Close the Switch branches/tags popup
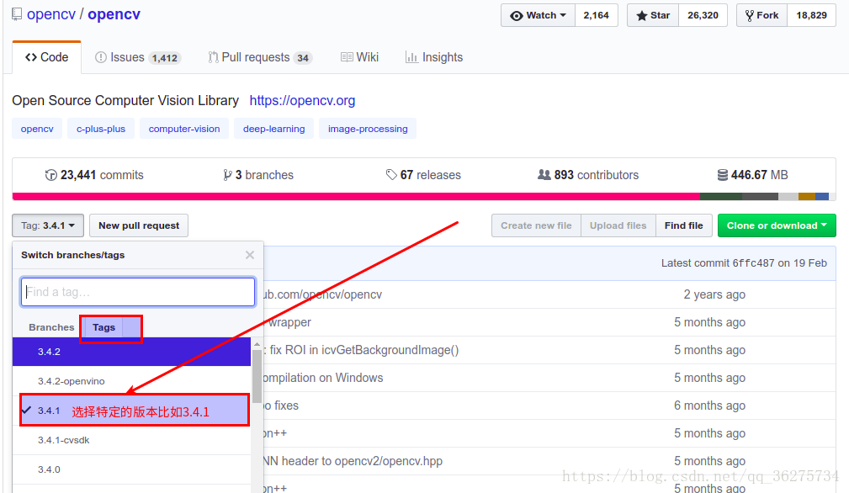 pos(250,255)
